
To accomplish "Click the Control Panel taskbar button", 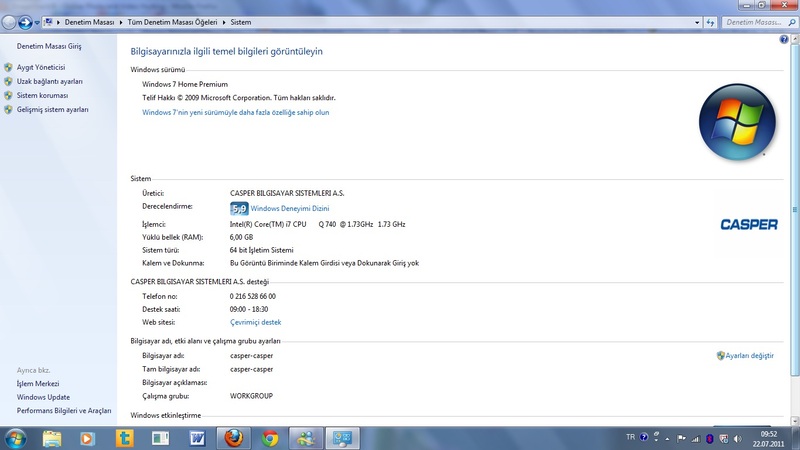I will 342,438.
